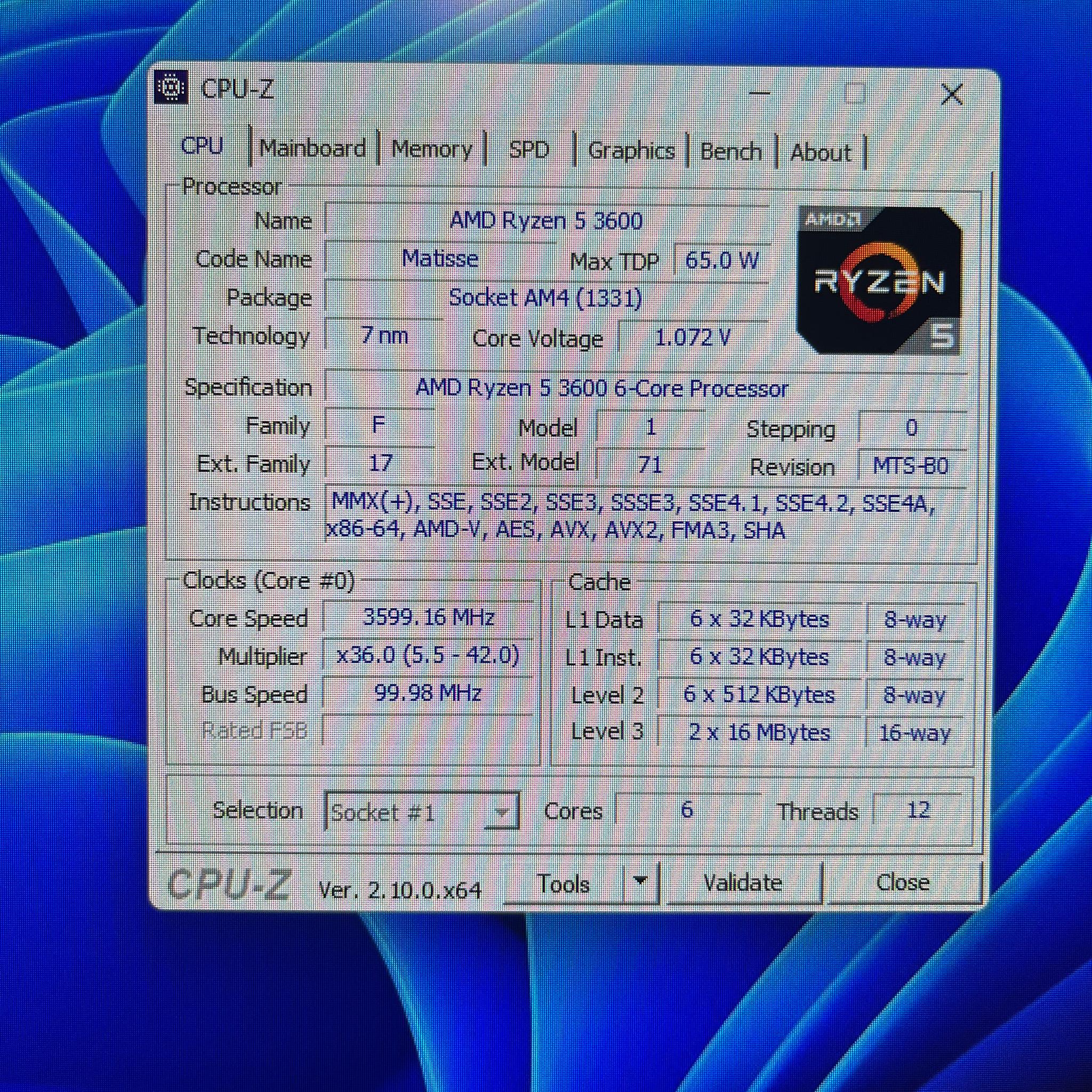Screen dimensions: 1092x1092
Task: Click the empty Rated FSB field
Action: (x=427, y=731)
